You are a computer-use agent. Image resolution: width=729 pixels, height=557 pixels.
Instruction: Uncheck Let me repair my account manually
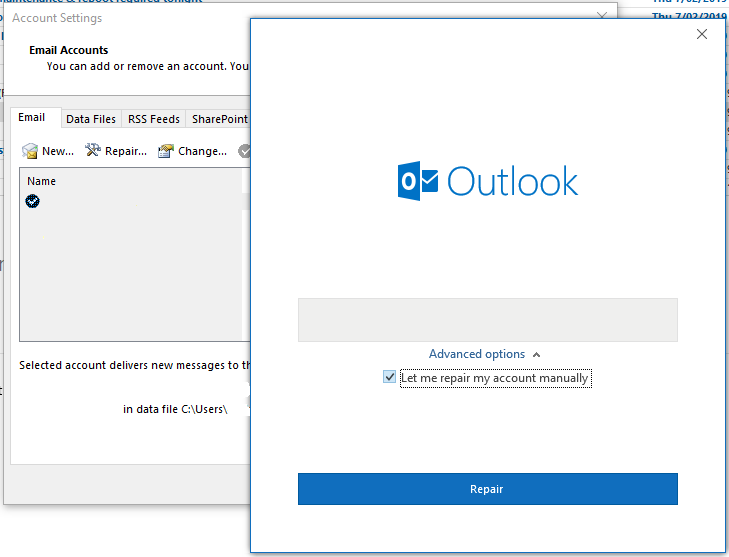(x=389, y=377)
